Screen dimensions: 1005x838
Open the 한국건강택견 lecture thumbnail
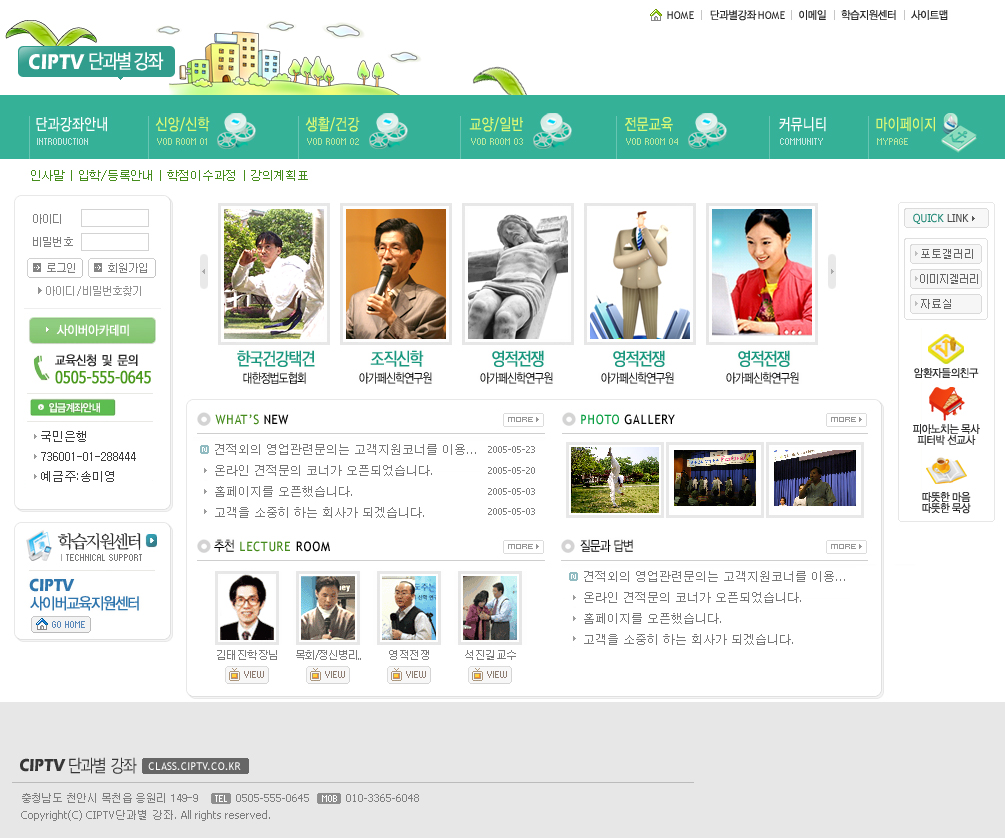[273, 273]
